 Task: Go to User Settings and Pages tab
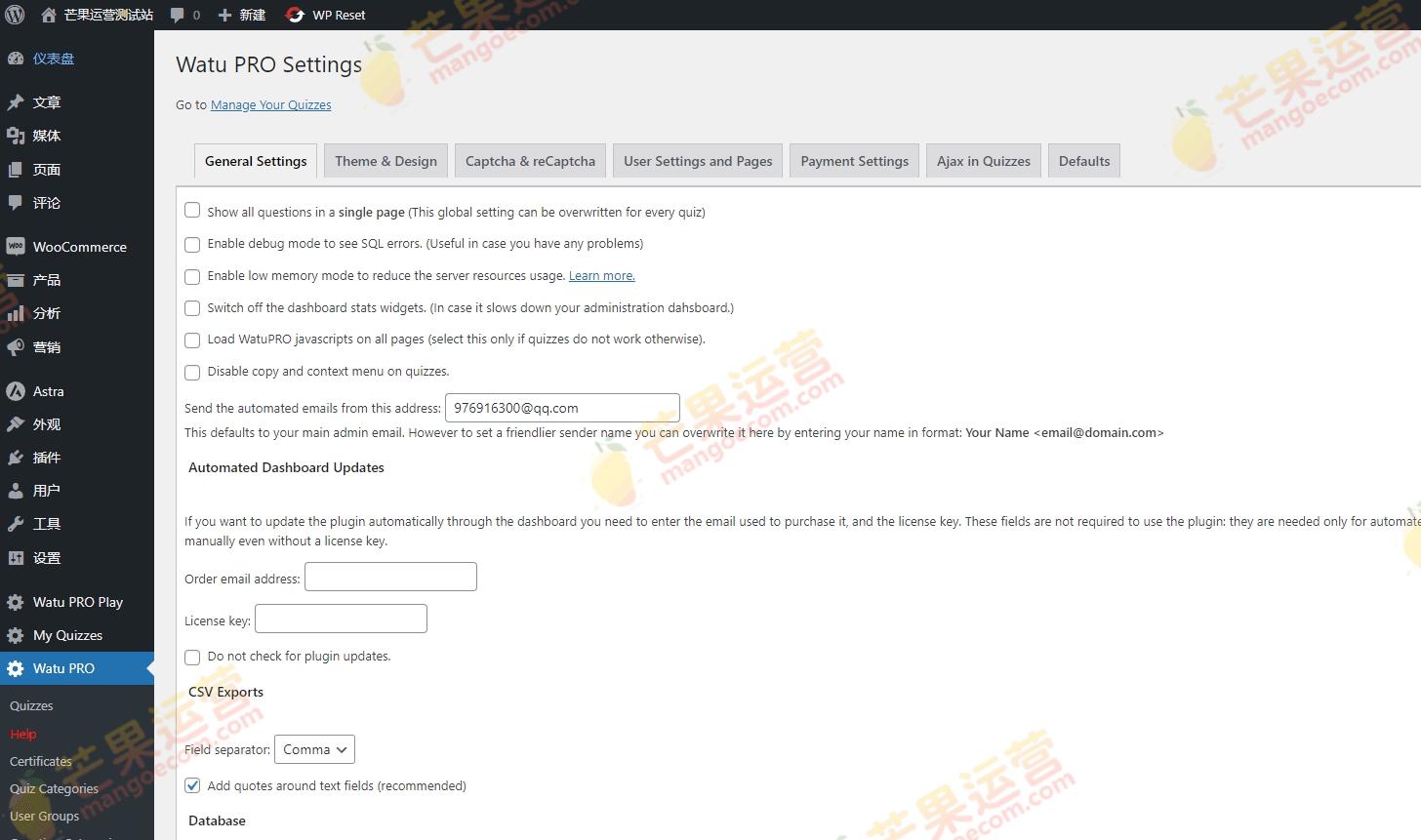tap(698, 161)
